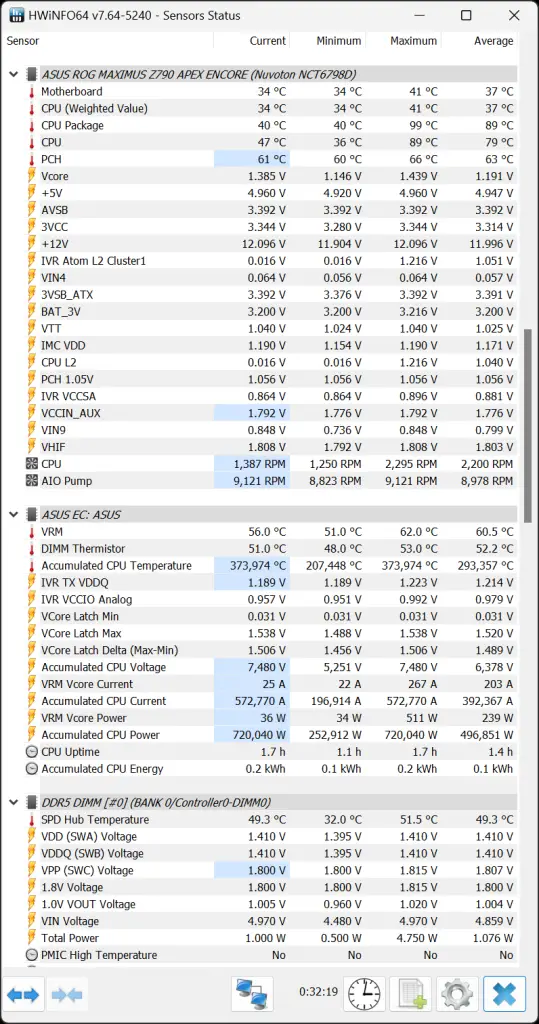This screenshot has width=539, height=1024.
Task: Click the Vcore voltage lightning icon
Action: click(x=31, y=176)
